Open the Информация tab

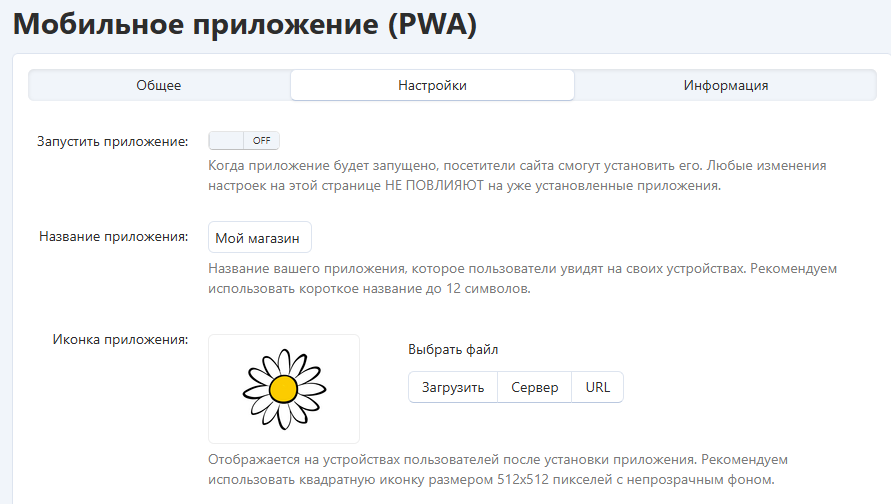click(x=725, y=85)
